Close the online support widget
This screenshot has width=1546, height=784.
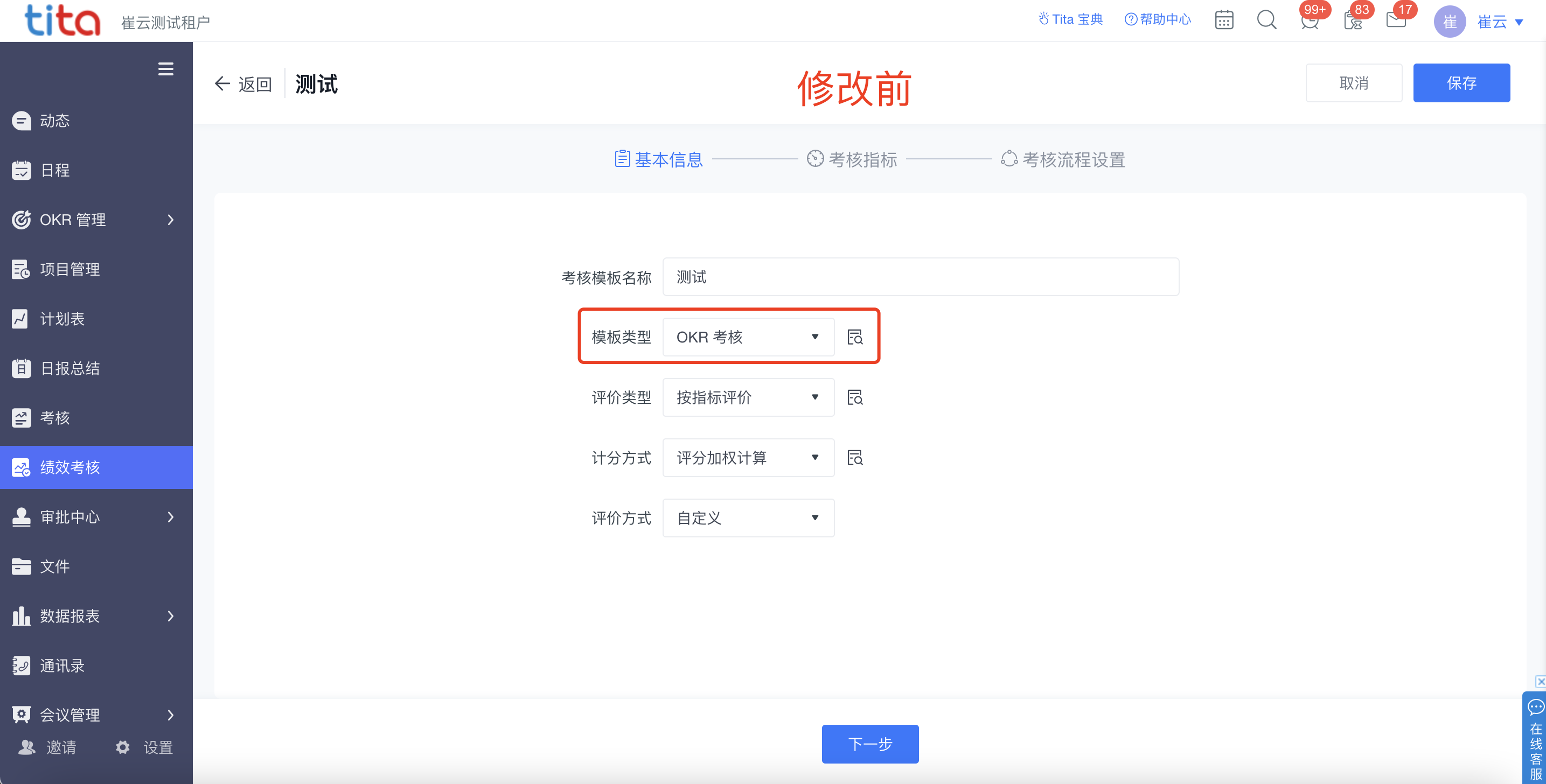1541,682
